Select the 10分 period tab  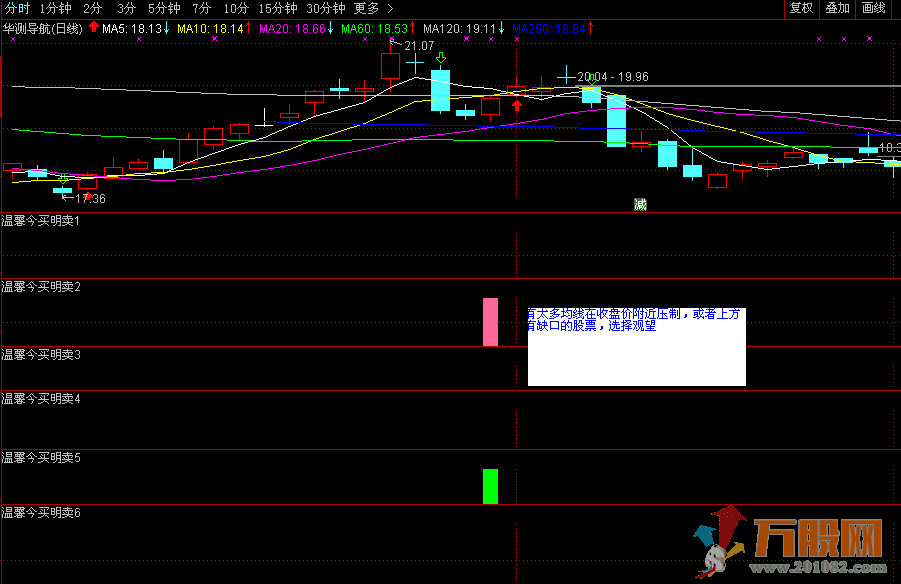[236, 9]
